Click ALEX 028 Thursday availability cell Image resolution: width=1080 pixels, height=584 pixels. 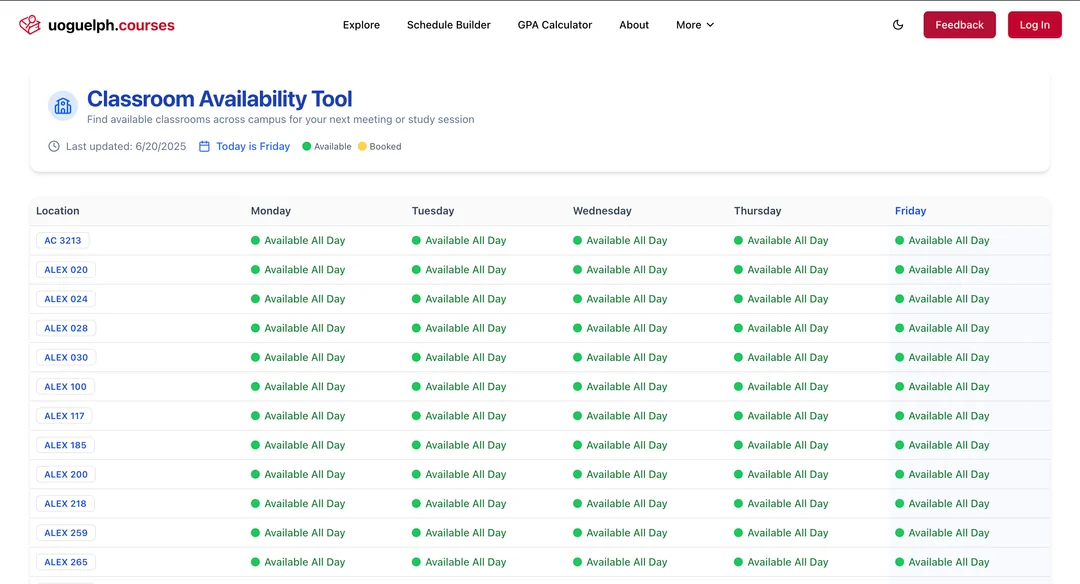tap(781, 328)
